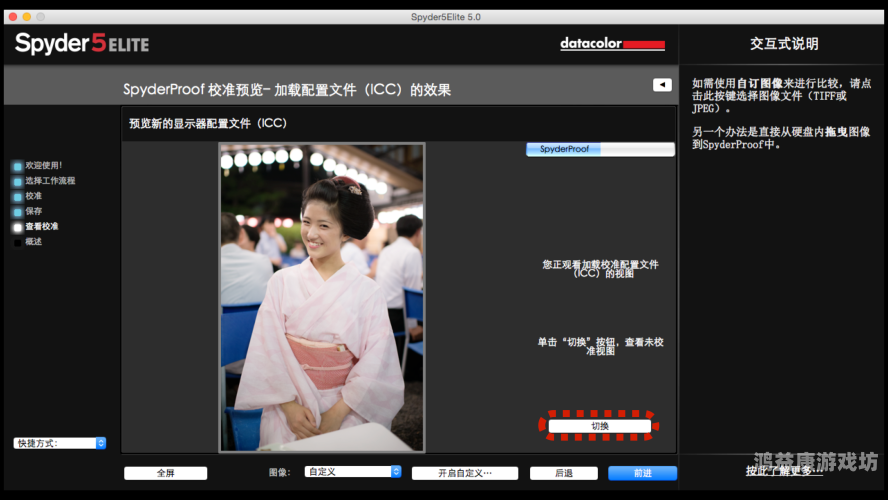The height and width of the screenshot is (500, 888).
Task: Click the preview photo of woman in kimono
Action: (x=322, y=297)
